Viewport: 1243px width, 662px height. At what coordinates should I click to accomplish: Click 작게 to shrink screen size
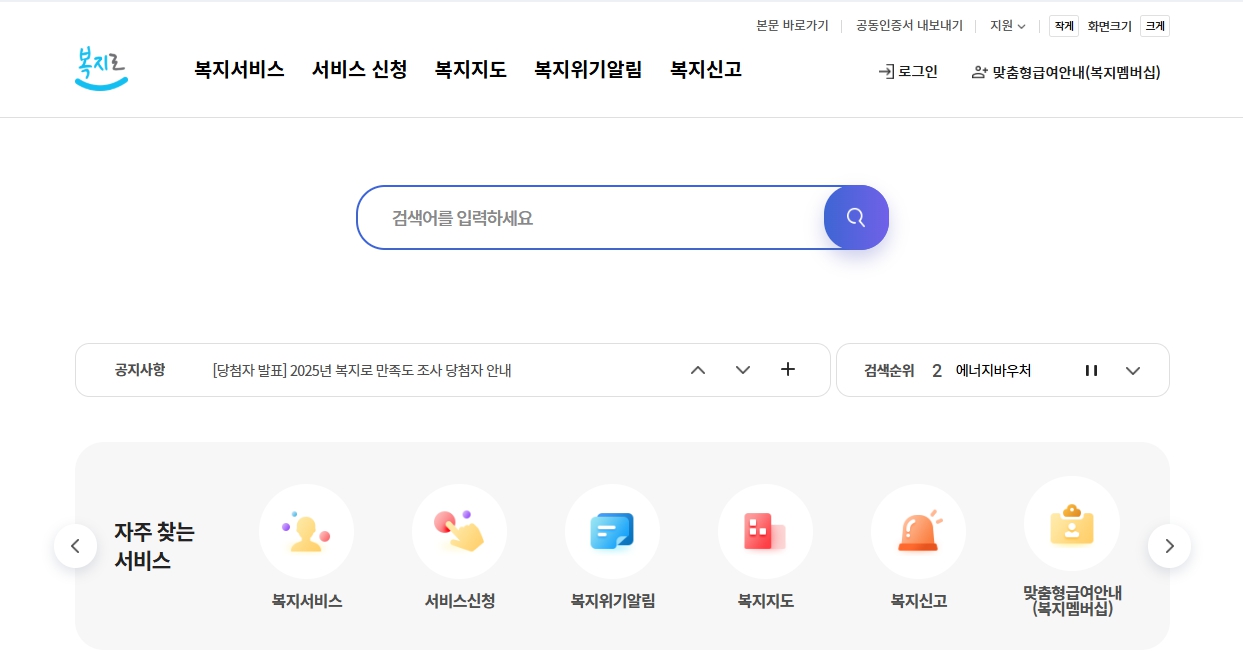click(1063, 25)
